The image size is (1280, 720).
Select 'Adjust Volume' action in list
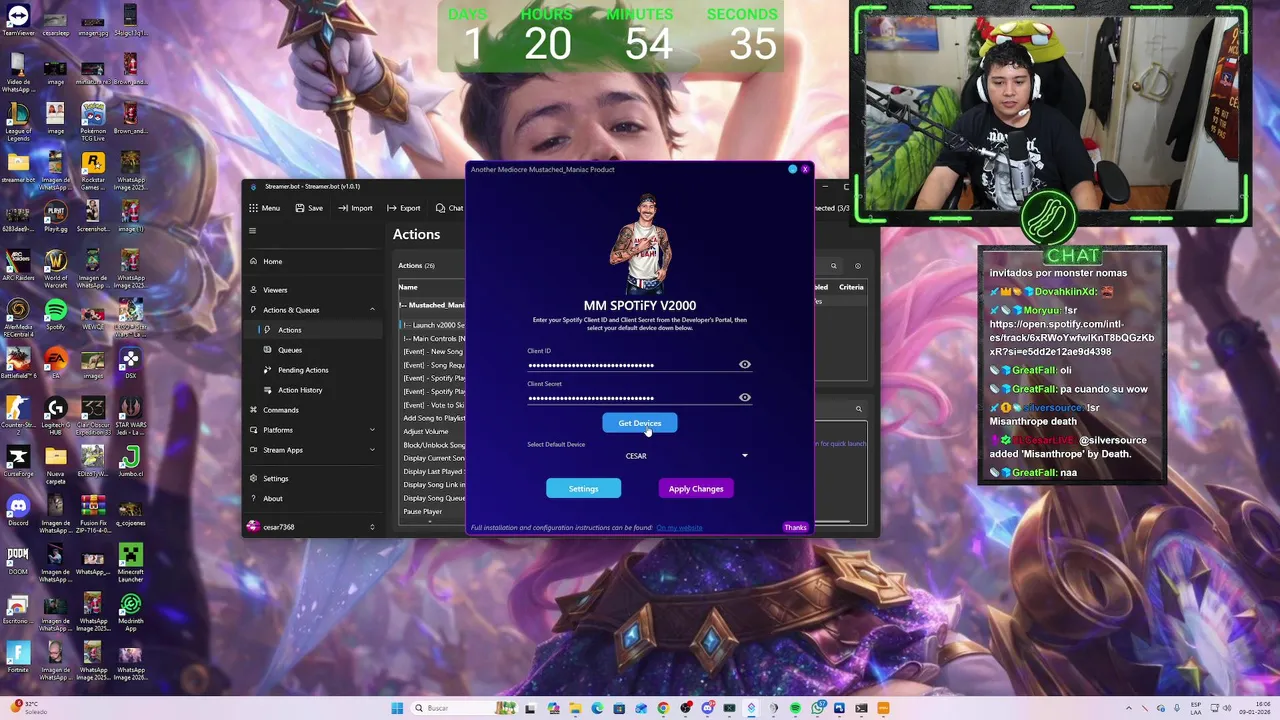[x=426, y=431]
